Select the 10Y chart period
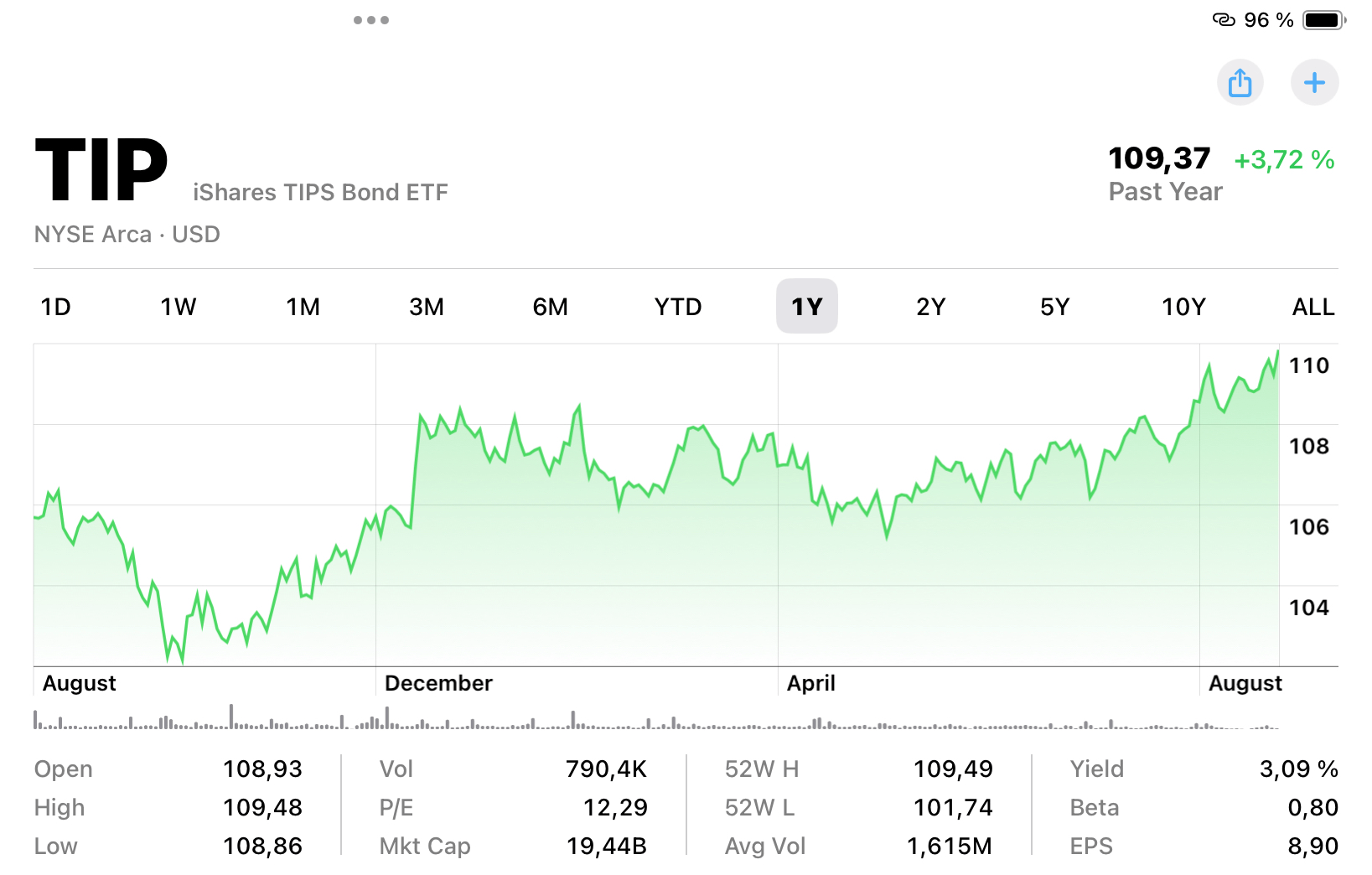Screen dimensions: 1372x875 [1184, 307]
